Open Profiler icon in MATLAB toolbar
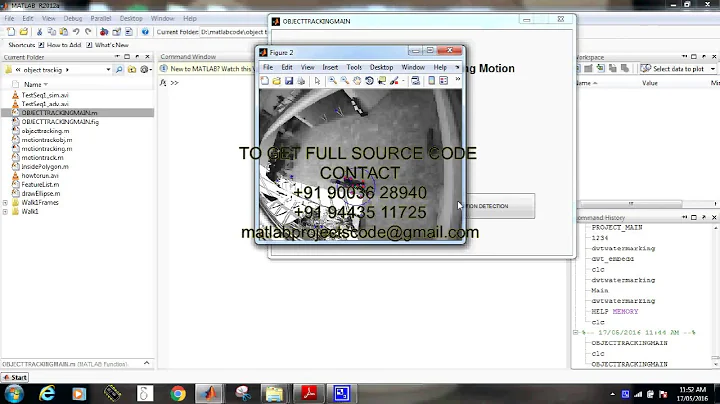Image resolution: width=720 pixels, height=404 pixels. point(129,32)
